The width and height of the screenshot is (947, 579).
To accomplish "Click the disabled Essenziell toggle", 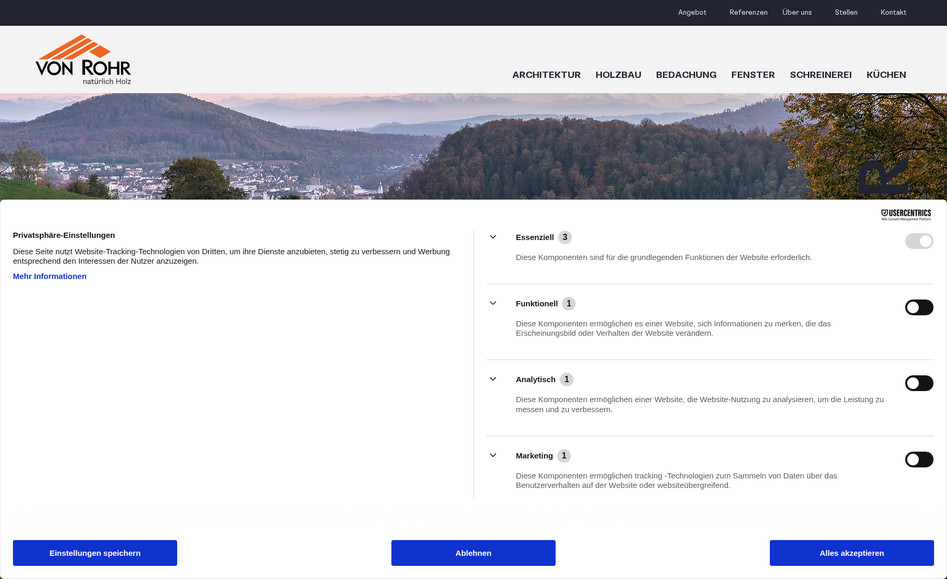I will click(x=918, y=240).
